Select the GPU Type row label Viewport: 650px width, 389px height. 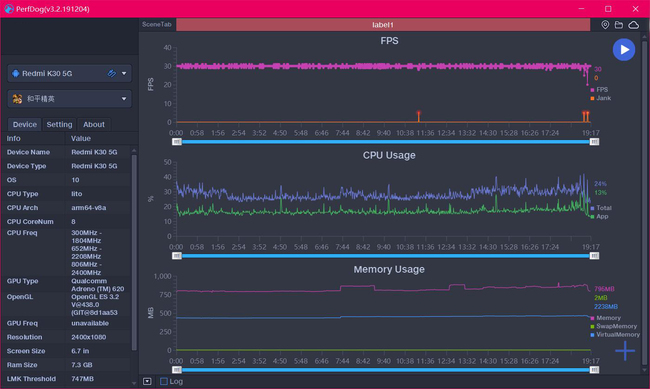(22, 281)
